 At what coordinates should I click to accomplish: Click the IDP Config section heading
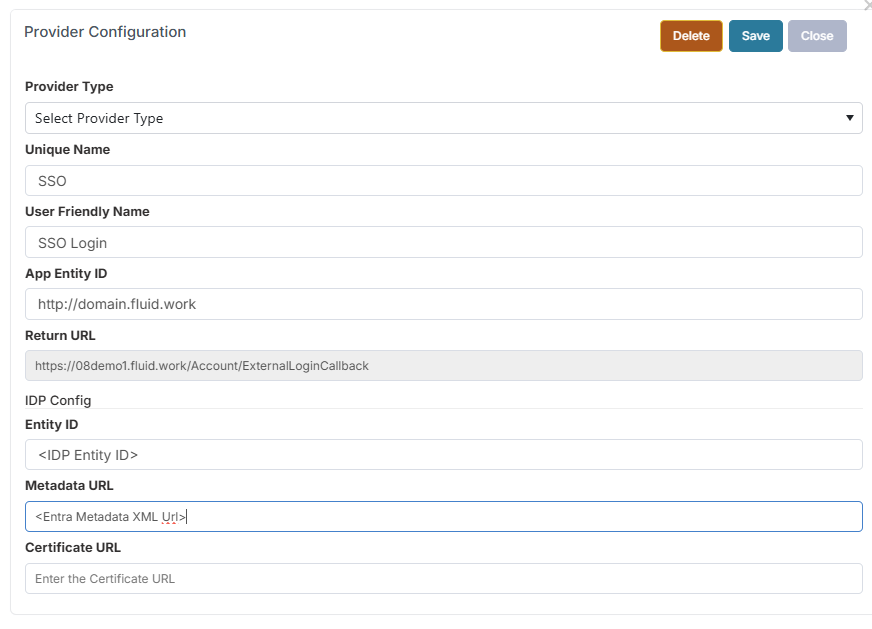(x=58, y=400)
